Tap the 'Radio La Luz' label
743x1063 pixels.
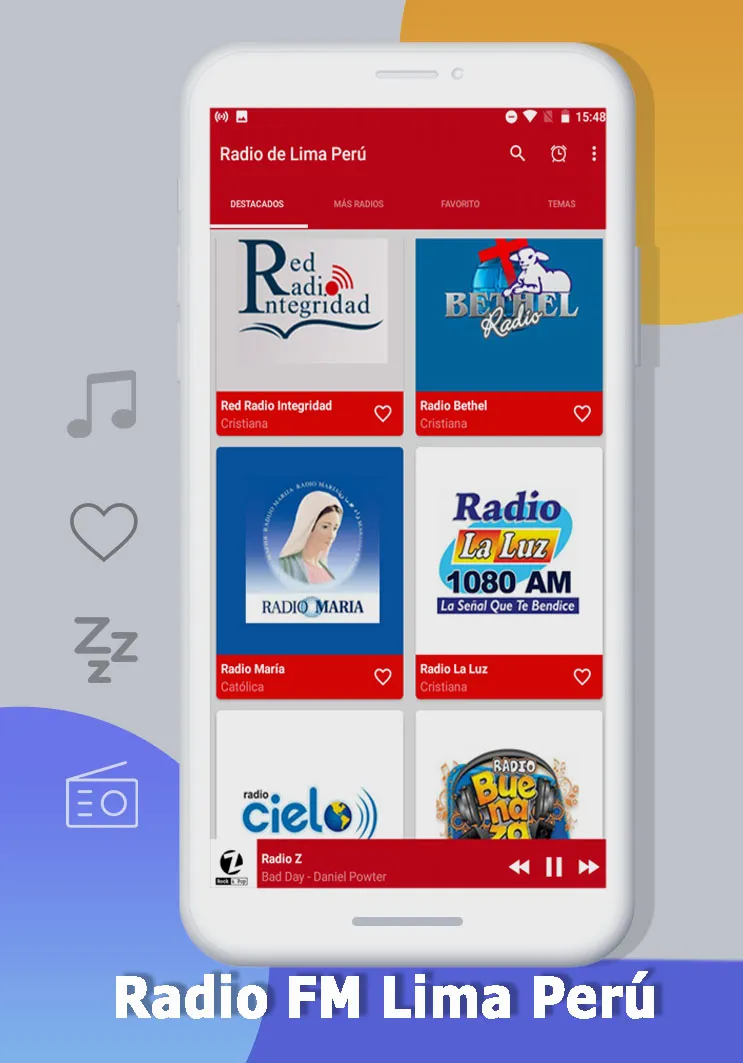click(454, 668)
